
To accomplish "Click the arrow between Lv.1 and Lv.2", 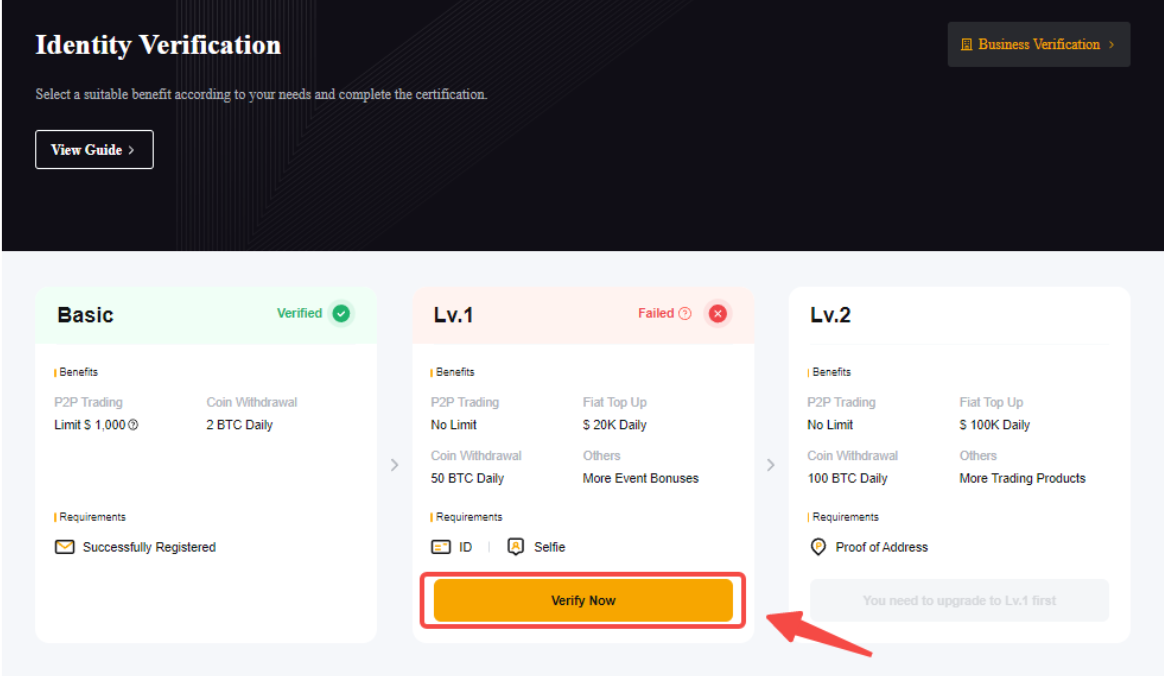I will 770,465.
